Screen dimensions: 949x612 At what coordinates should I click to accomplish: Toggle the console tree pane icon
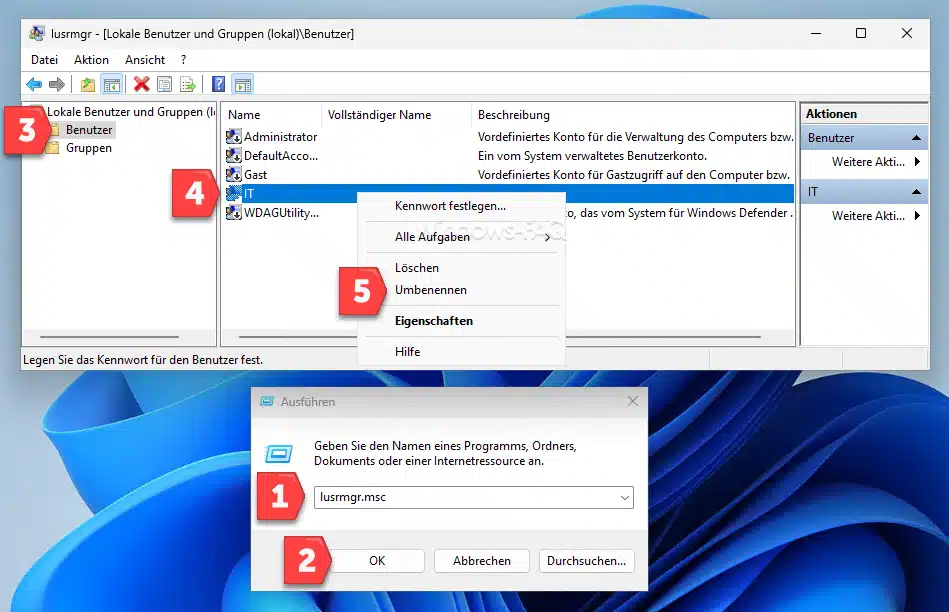[x=111, y=85]
